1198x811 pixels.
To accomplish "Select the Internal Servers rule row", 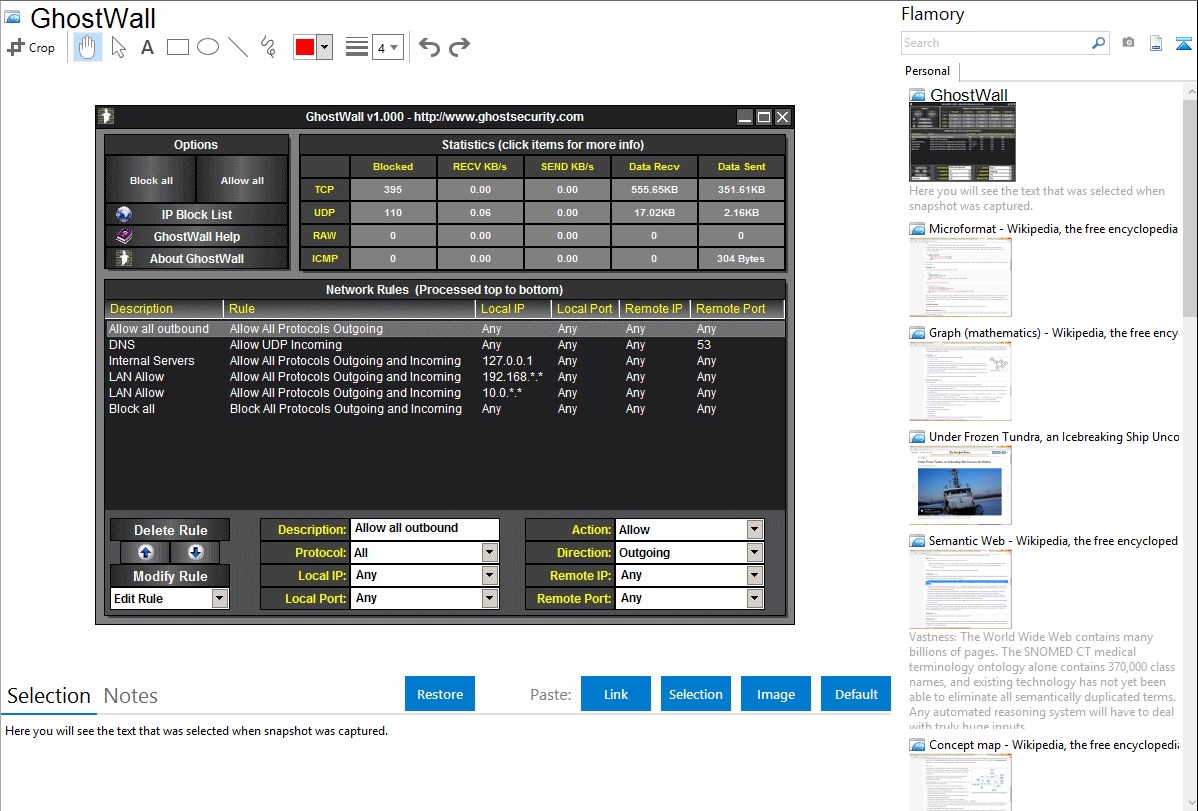I will click(445, 361).
